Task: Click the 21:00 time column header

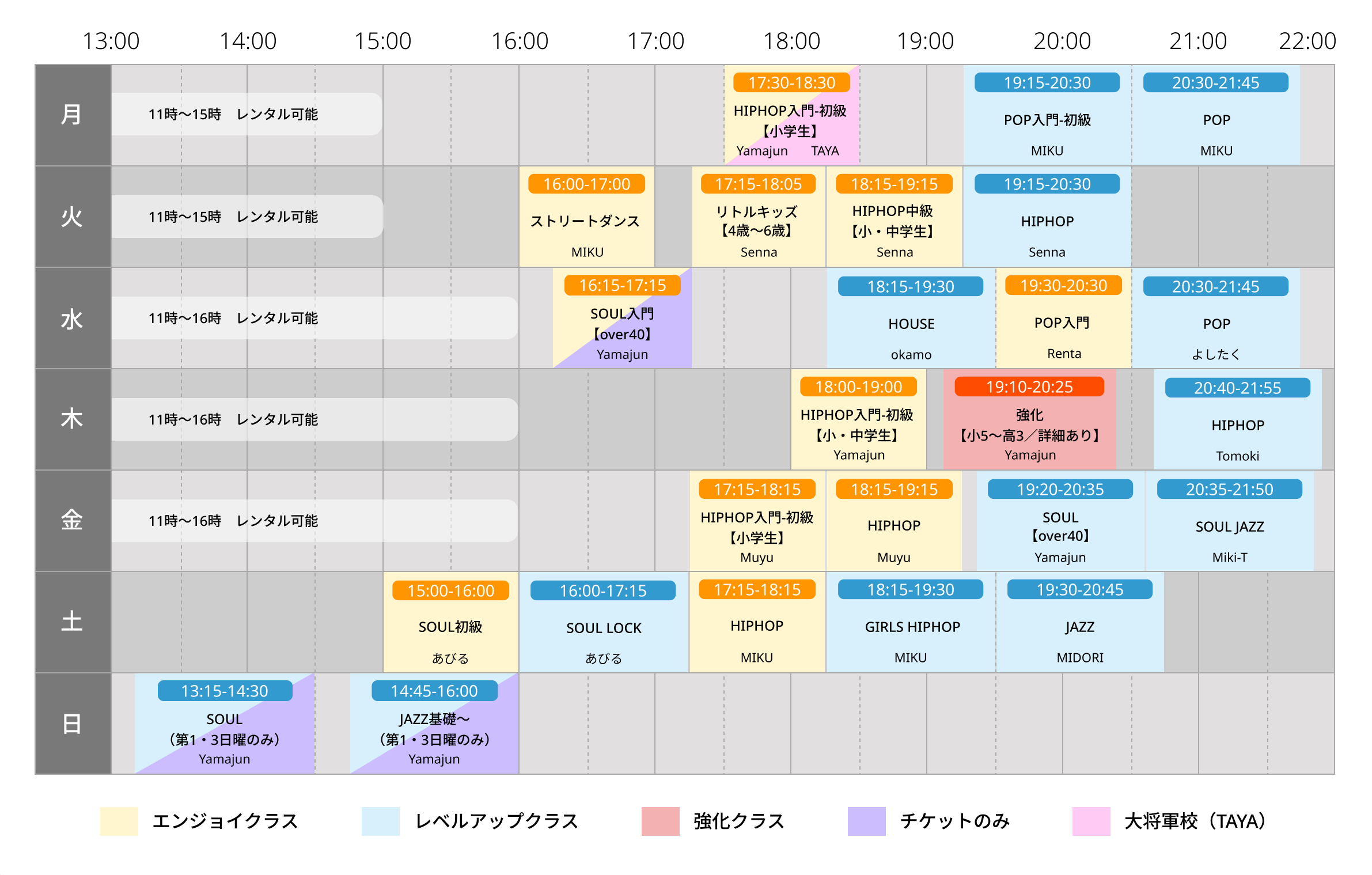Action: pos(1198,41)
